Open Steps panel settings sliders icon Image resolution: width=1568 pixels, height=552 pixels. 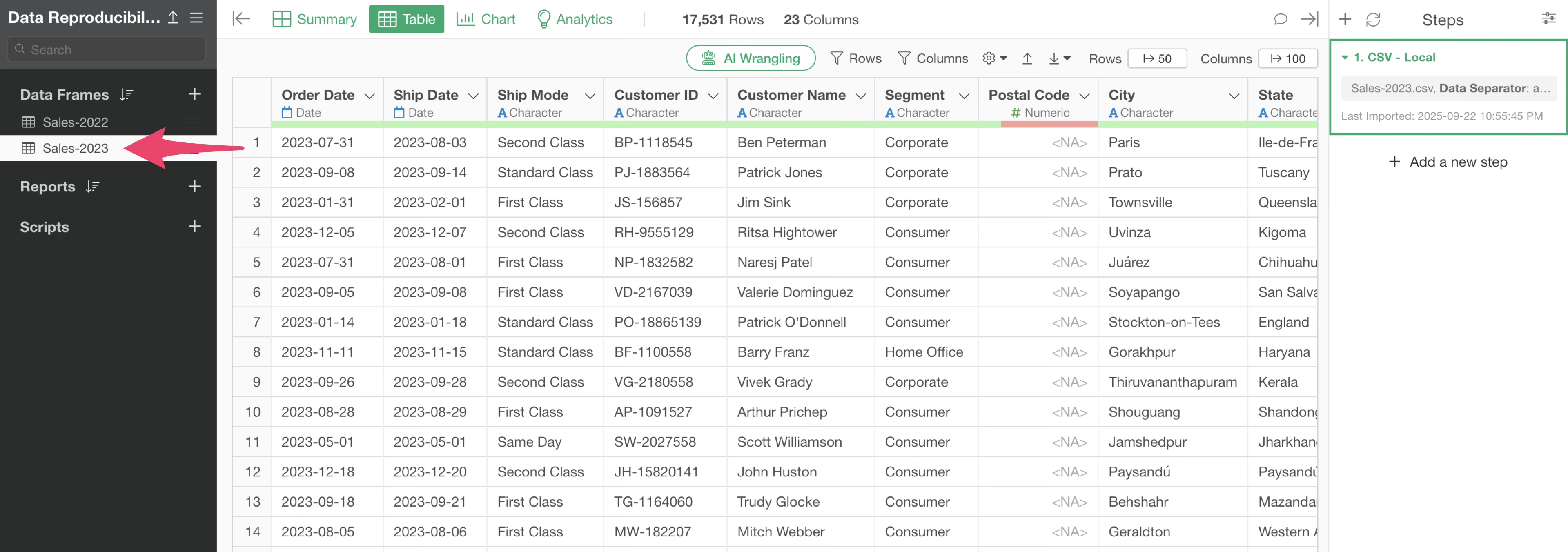point(1548,19)
